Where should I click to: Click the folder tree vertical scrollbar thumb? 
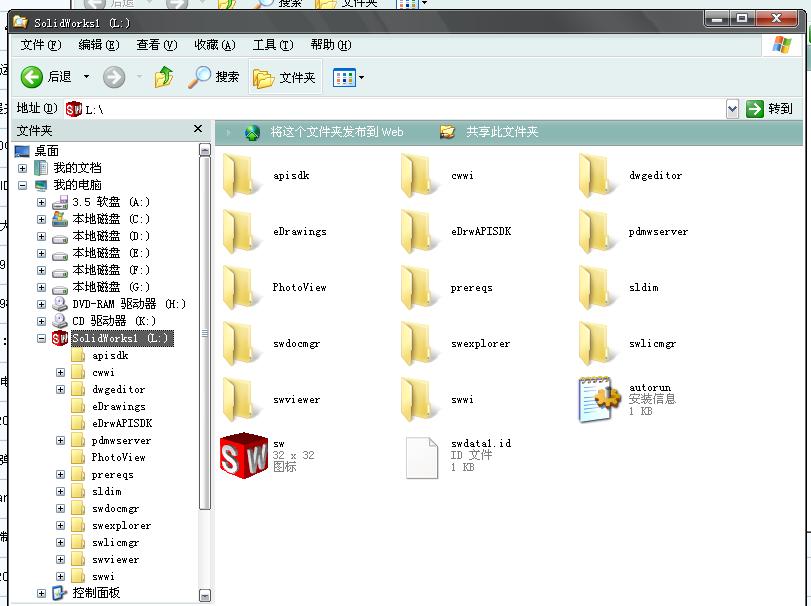(x=205, y=334)
